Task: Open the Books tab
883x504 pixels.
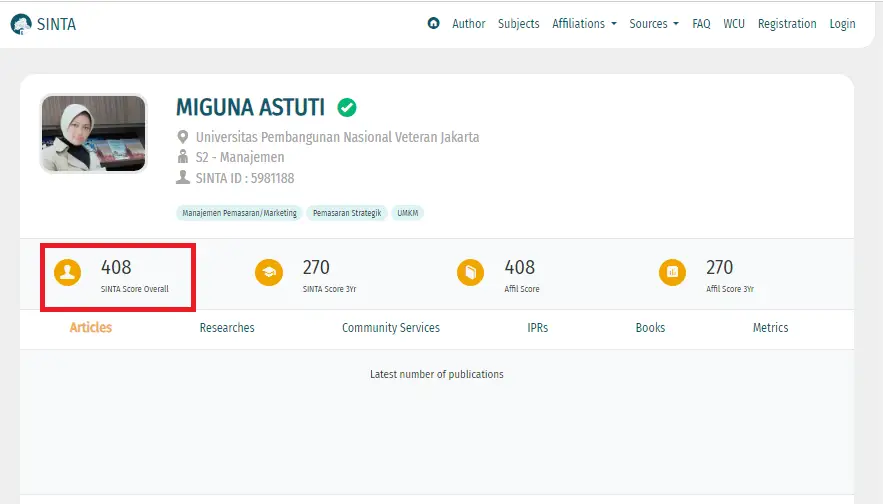Action: click(650, 328)
